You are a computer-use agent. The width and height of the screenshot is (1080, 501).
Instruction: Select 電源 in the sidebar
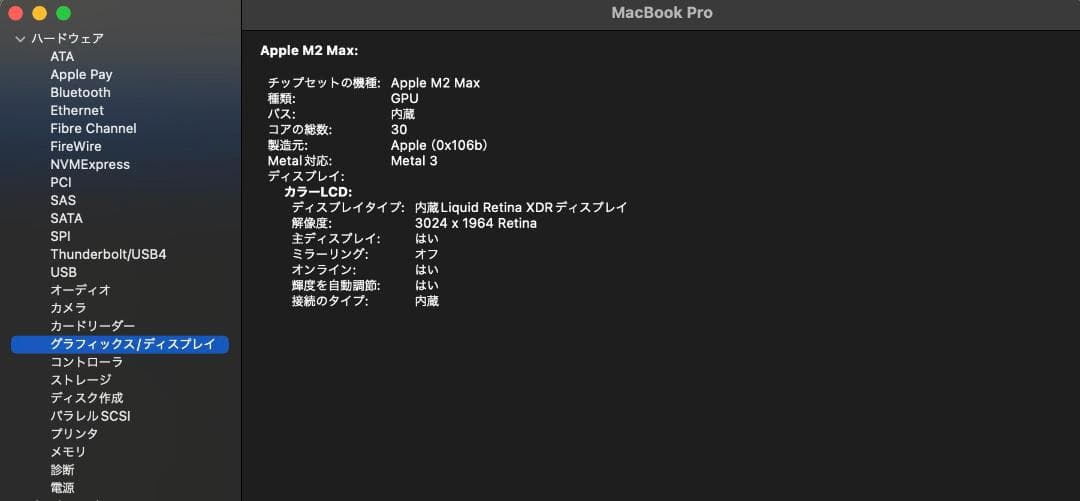(x=62, y=488)
